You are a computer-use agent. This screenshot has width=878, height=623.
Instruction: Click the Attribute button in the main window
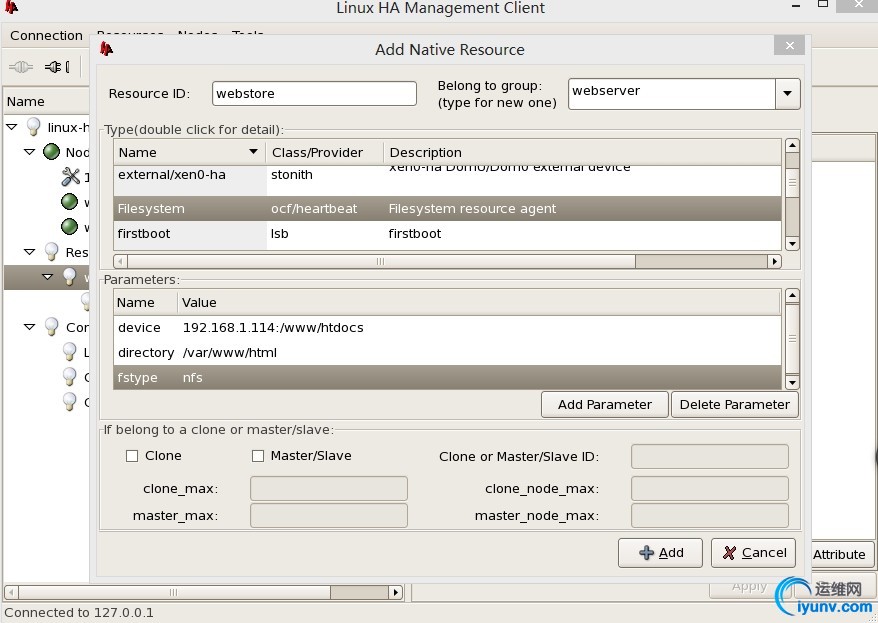tap(840, 554)
